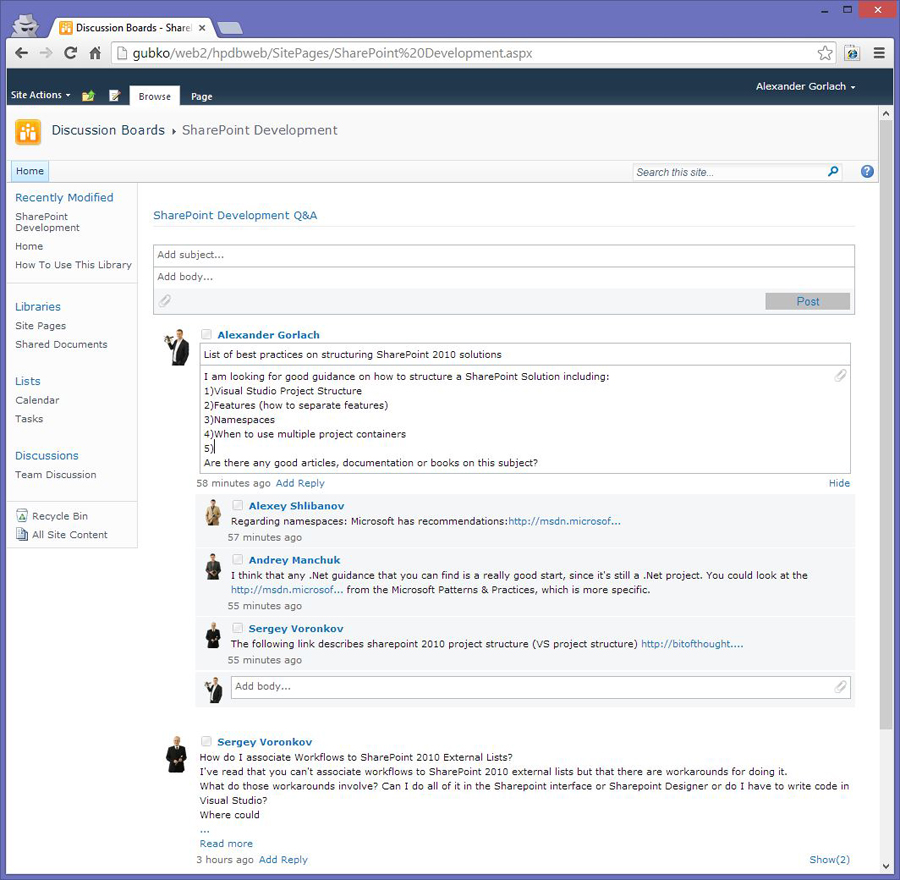The height and width of the screenshot is (880, 900).
Task: Open msdn link in Andrey's reply
Action: [287, 590]
